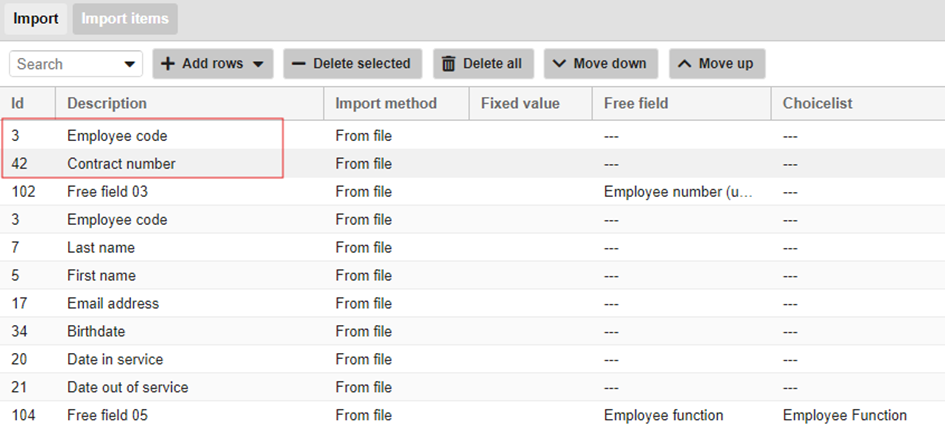The width and height of the screenshot is (945, 427).
Task: Open the Add rows dropdown arrow
Action: [258, 64]
